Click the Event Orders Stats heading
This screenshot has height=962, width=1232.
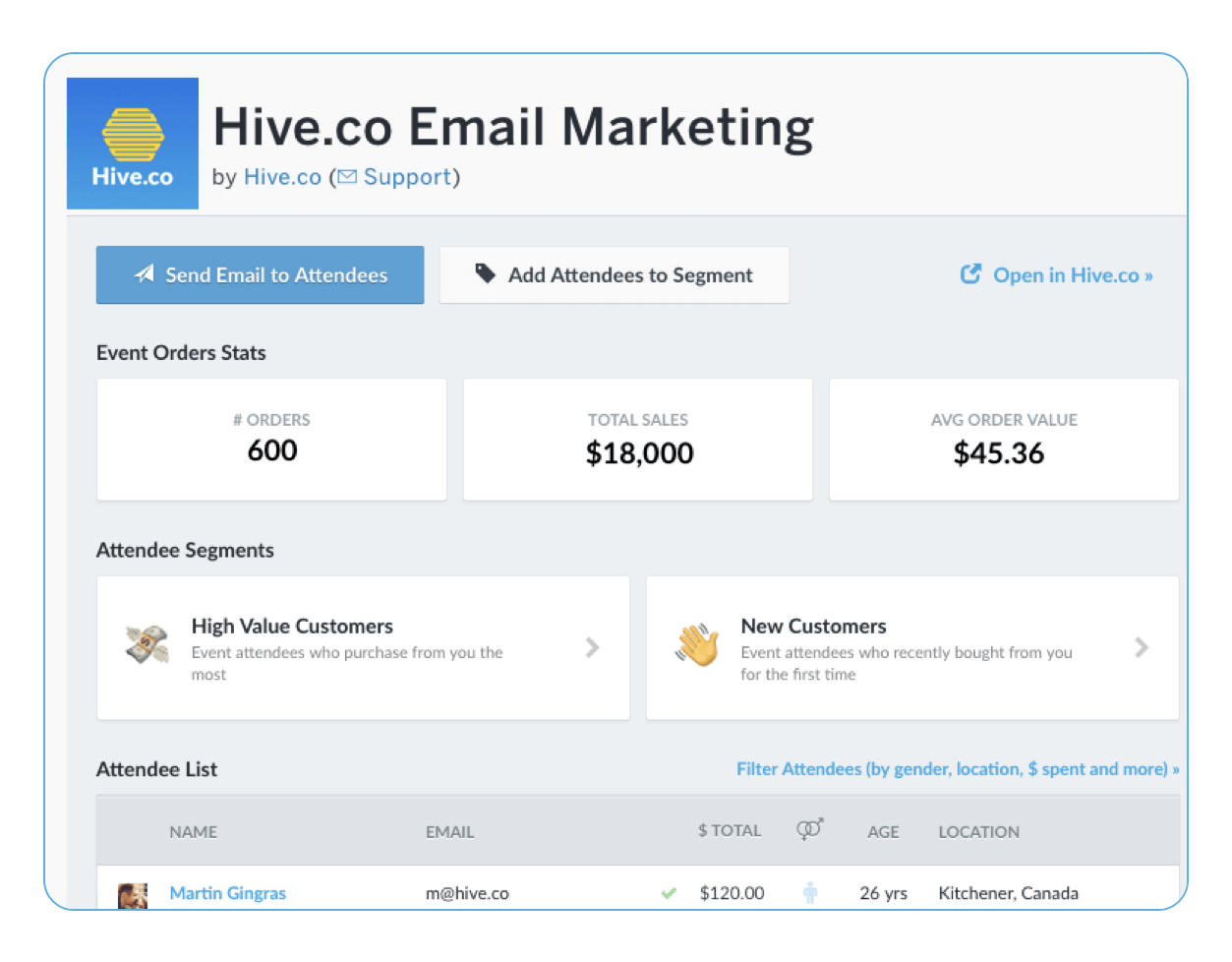pyautogui.click(x=181, y=353)
